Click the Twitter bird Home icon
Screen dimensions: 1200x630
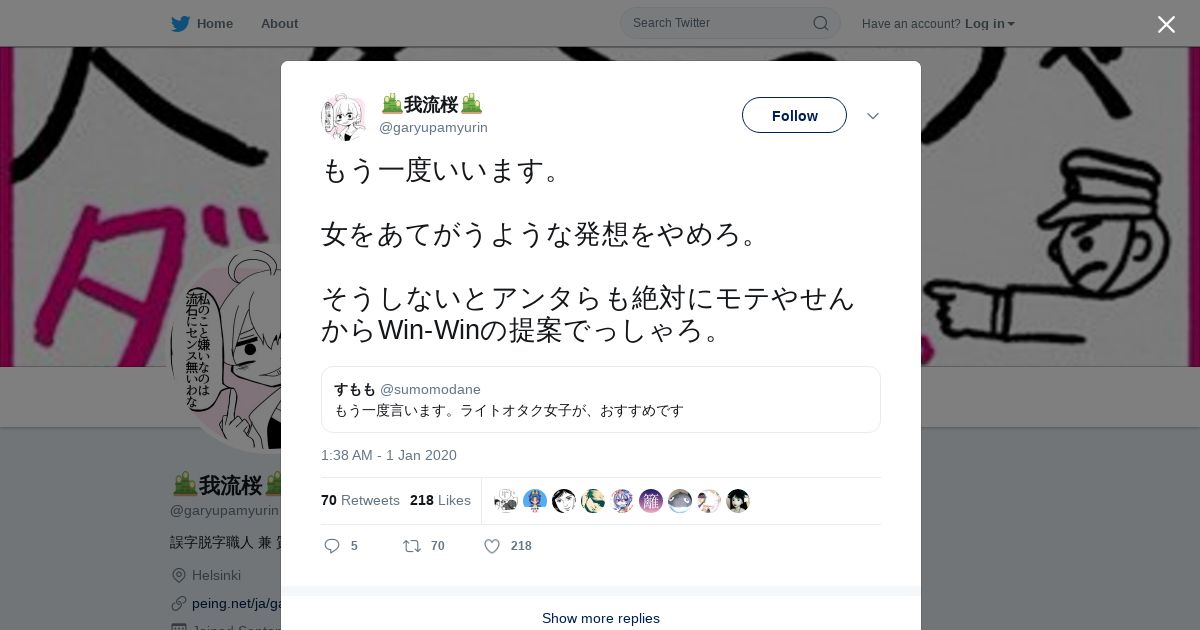click(x=180, y=23)
